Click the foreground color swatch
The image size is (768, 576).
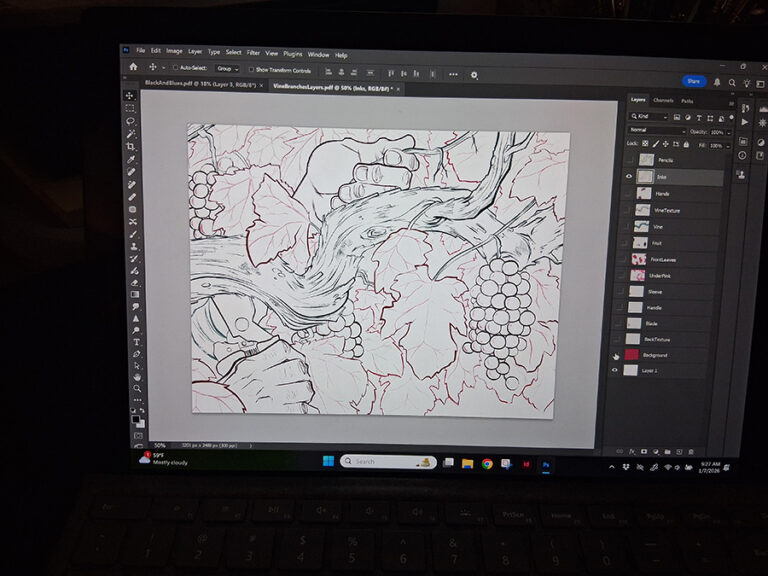pos(135,419)
